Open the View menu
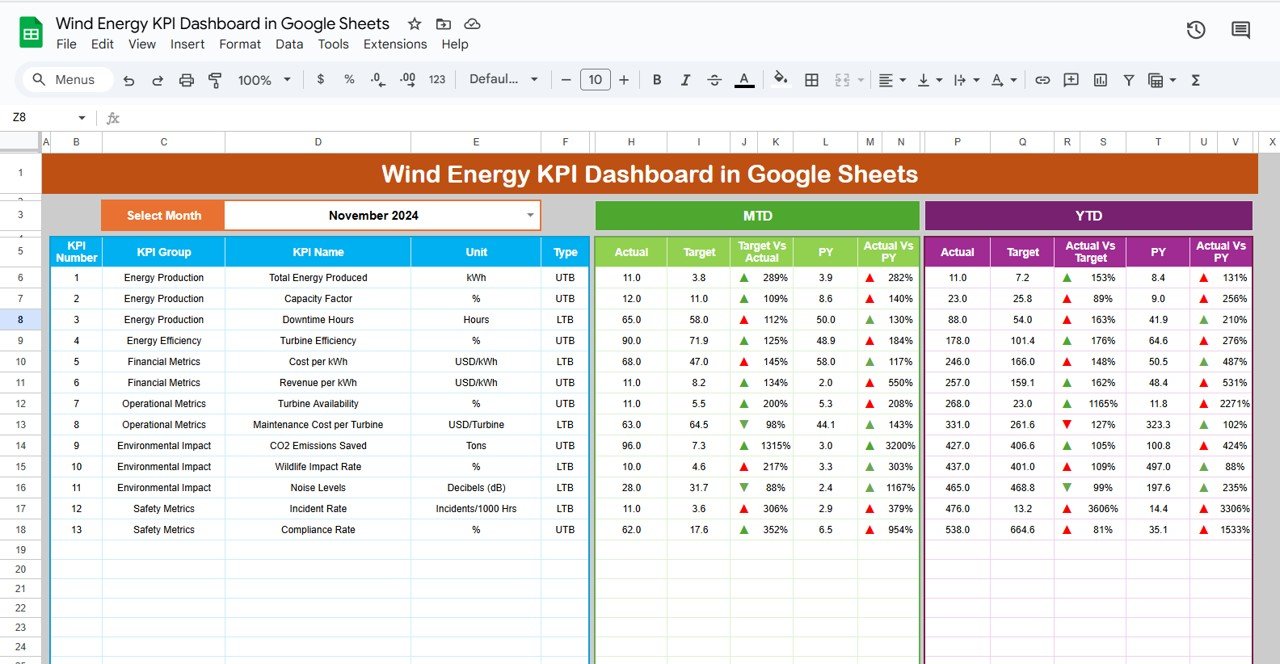 pyautogui.click(x=142, y=44)
